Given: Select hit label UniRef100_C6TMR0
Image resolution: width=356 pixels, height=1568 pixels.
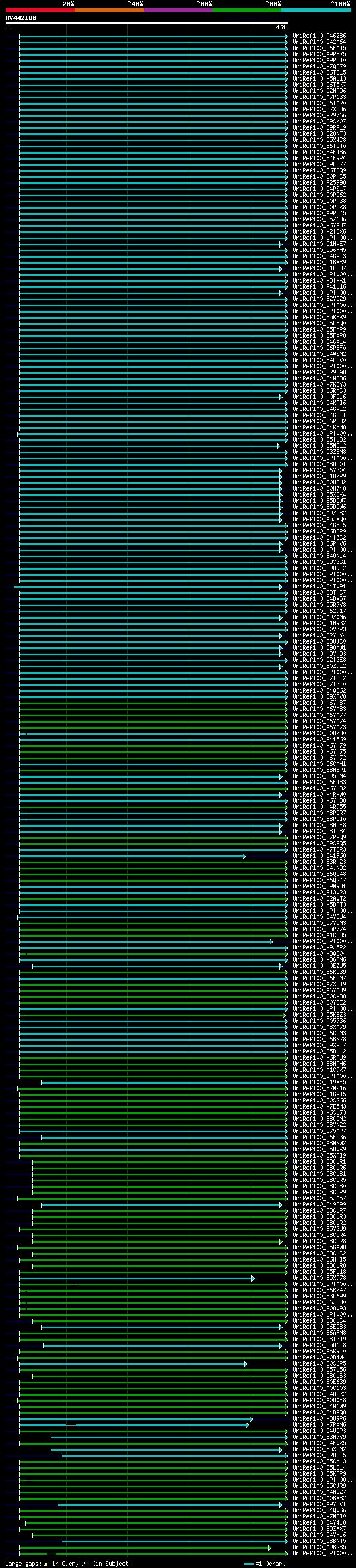Looking at the screenshot, I should click(x=319, y=103).
